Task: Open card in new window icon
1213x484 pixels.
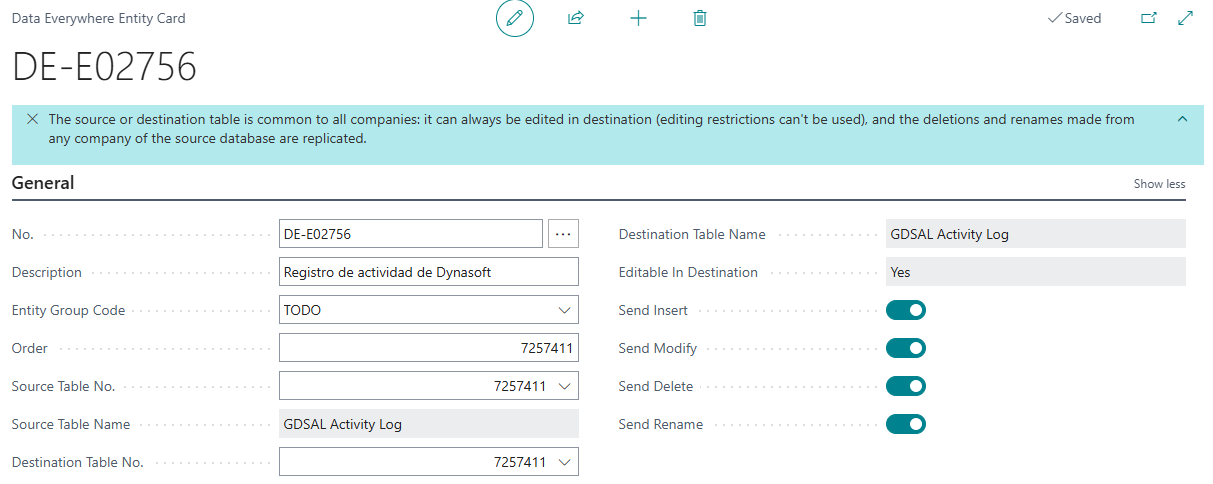Action: coord(1149,18)
